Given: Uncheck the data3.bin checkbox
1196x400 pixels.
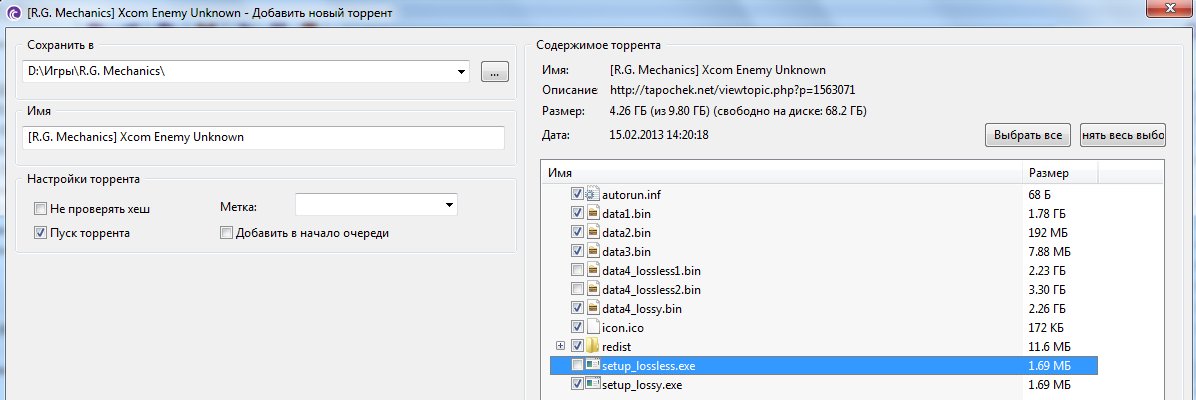Looking at the screenshot, I should point(577,251).
